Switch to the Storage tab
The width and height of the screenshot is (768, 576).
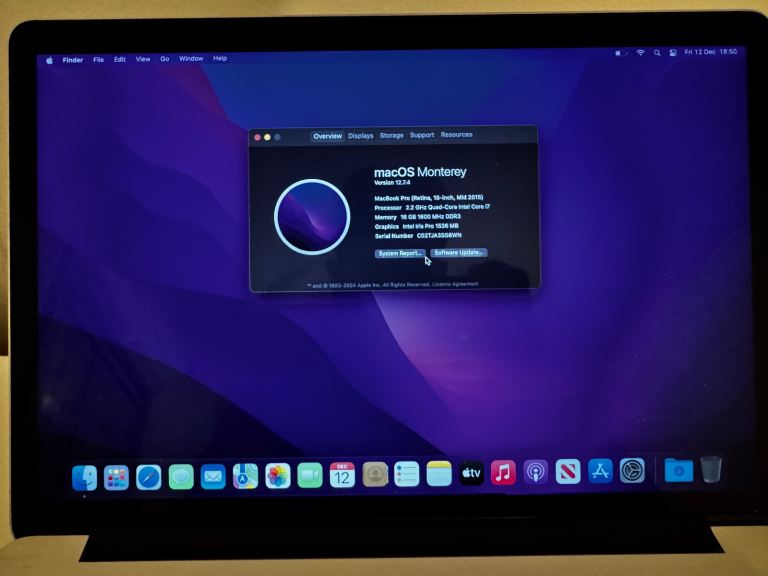point(391,136)
